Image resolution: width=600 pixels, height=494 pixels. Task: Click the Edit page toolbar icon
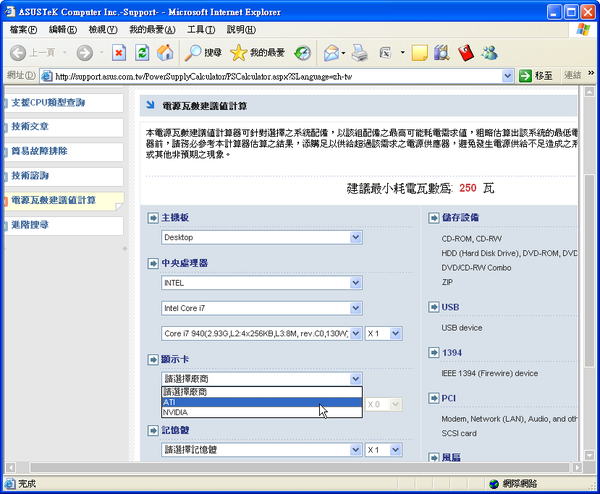click(385, 53)
